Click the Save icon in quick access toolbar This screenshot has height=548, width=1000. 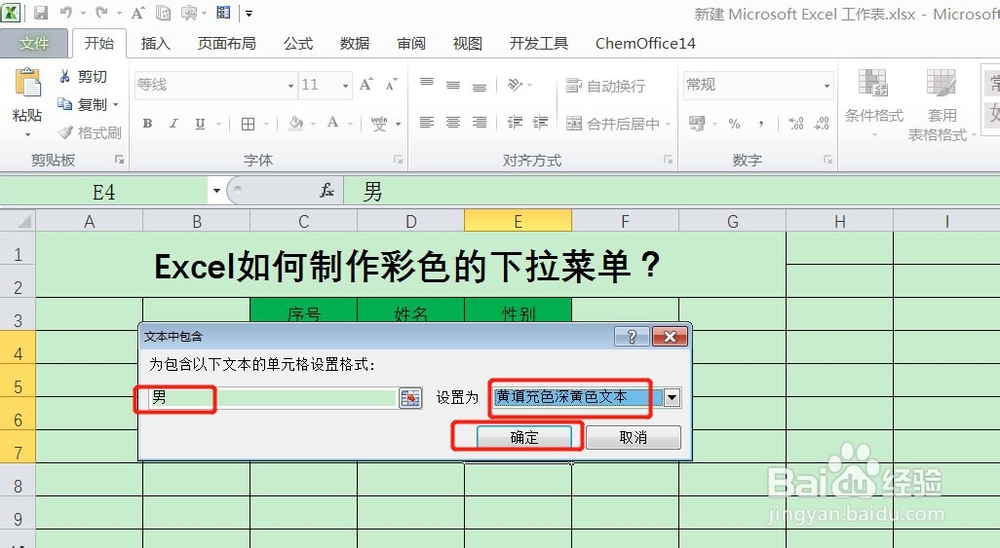[x=41, y=12]
